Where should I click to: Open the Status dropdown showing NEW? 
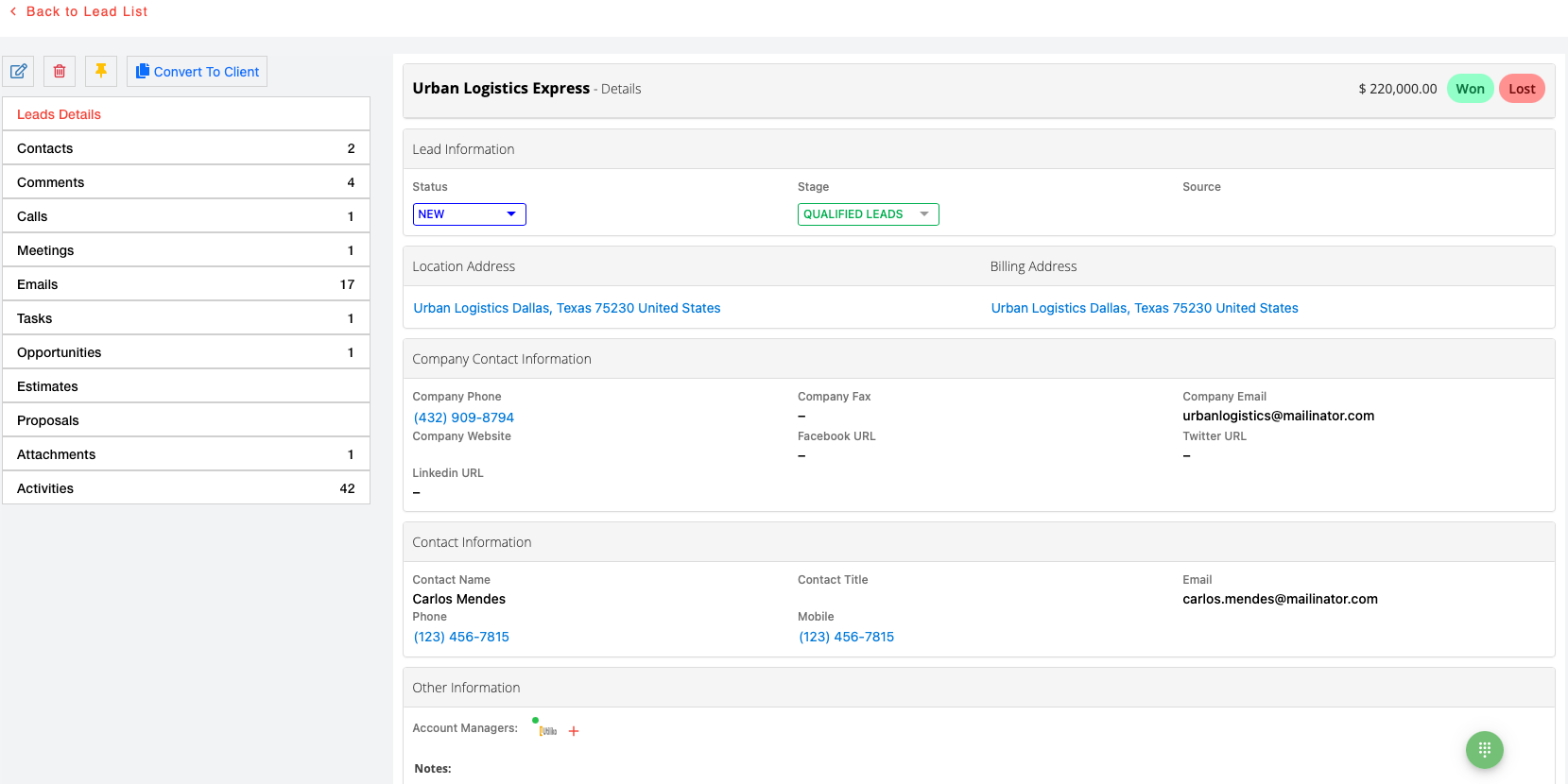tap(469, 214)
